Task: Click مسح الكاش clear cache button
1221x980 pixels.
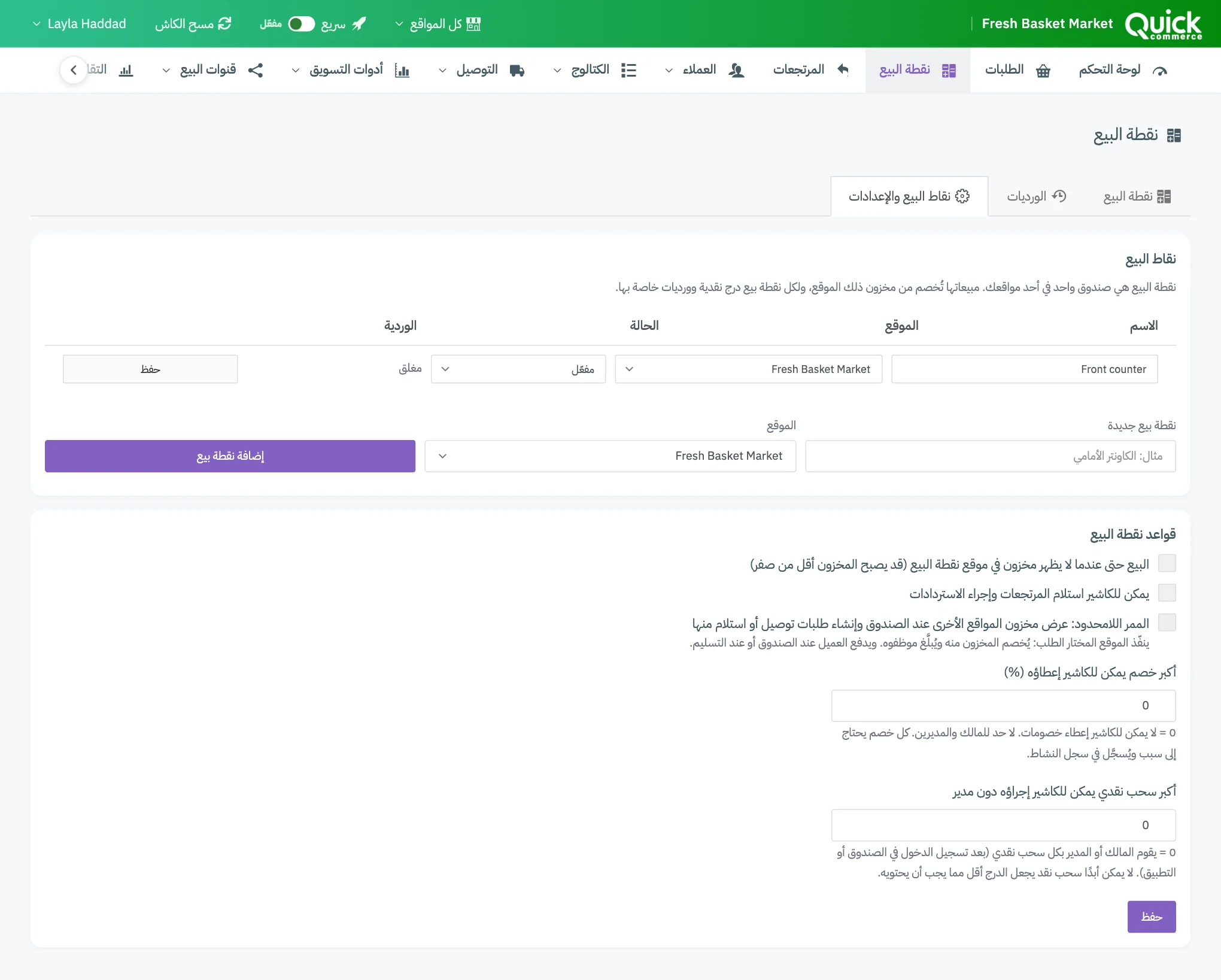Action: (193, 24)
